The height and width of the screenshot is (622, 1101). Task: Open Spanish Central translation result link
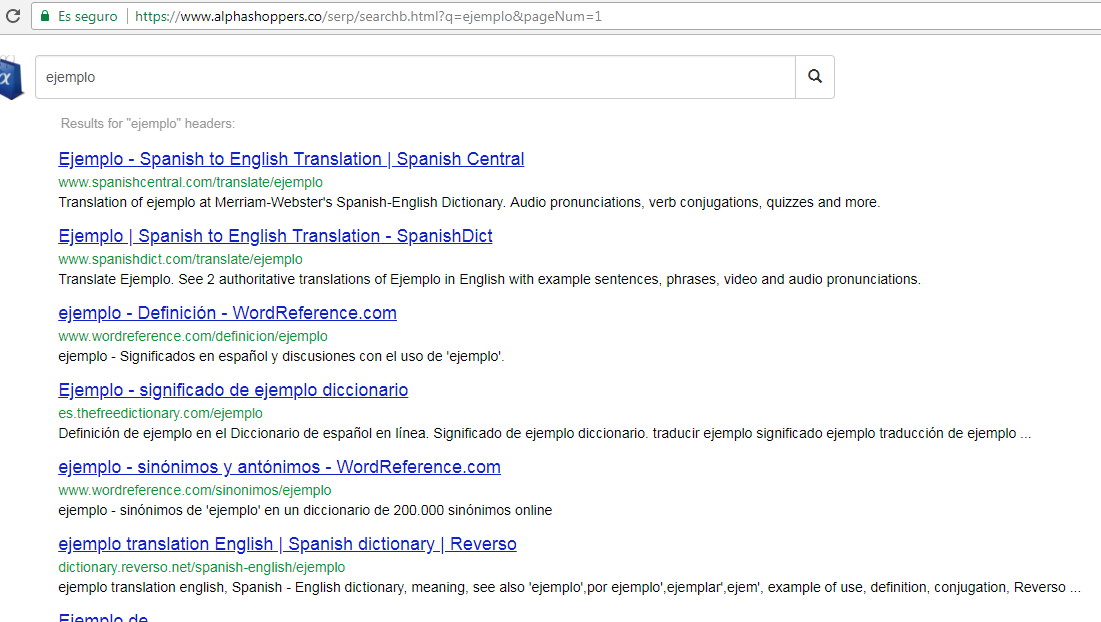(291, 159)
